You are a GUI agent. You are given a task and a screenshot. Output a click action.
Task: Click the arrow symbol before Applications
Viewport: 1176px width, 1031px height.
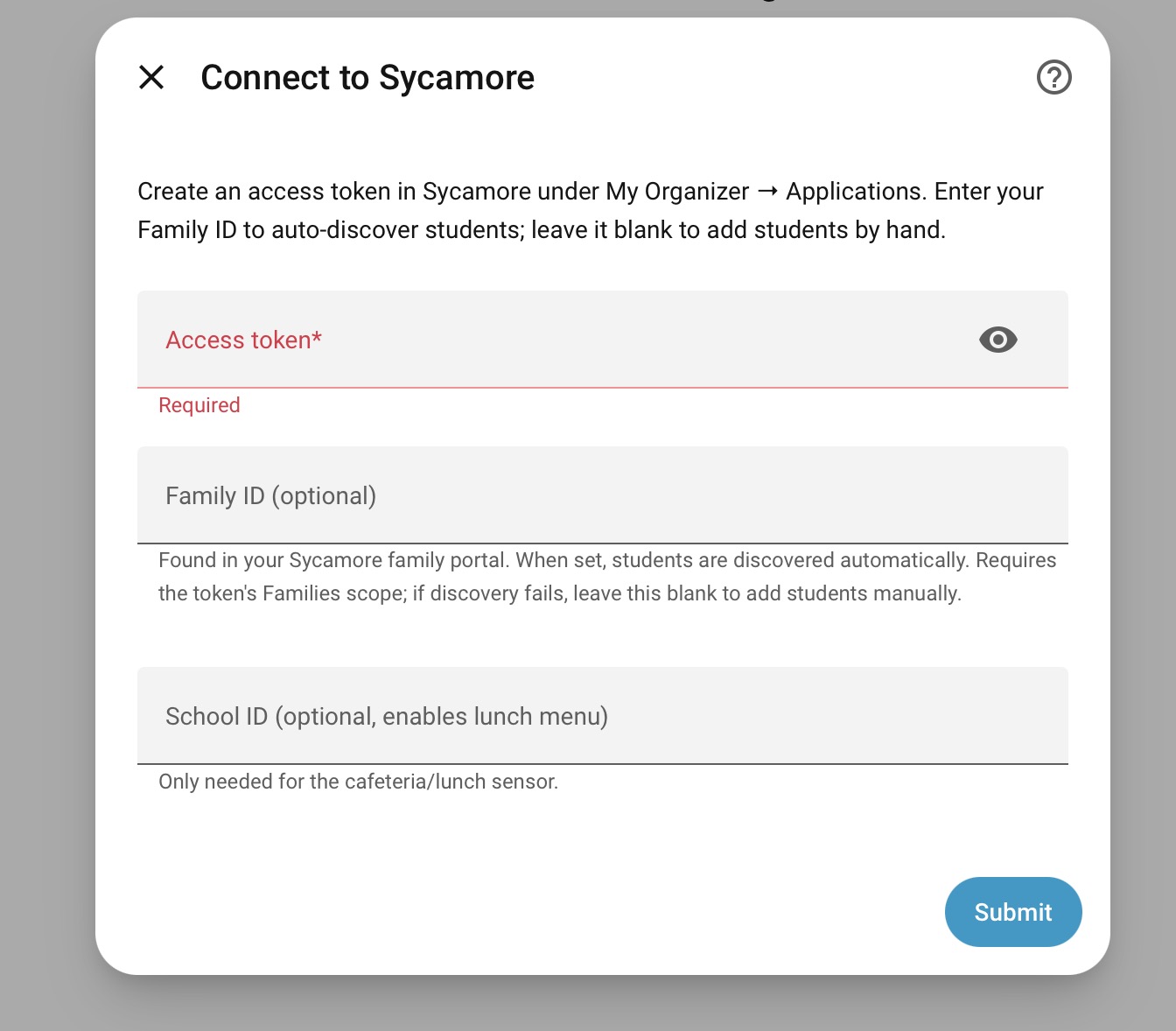point(767,191)
